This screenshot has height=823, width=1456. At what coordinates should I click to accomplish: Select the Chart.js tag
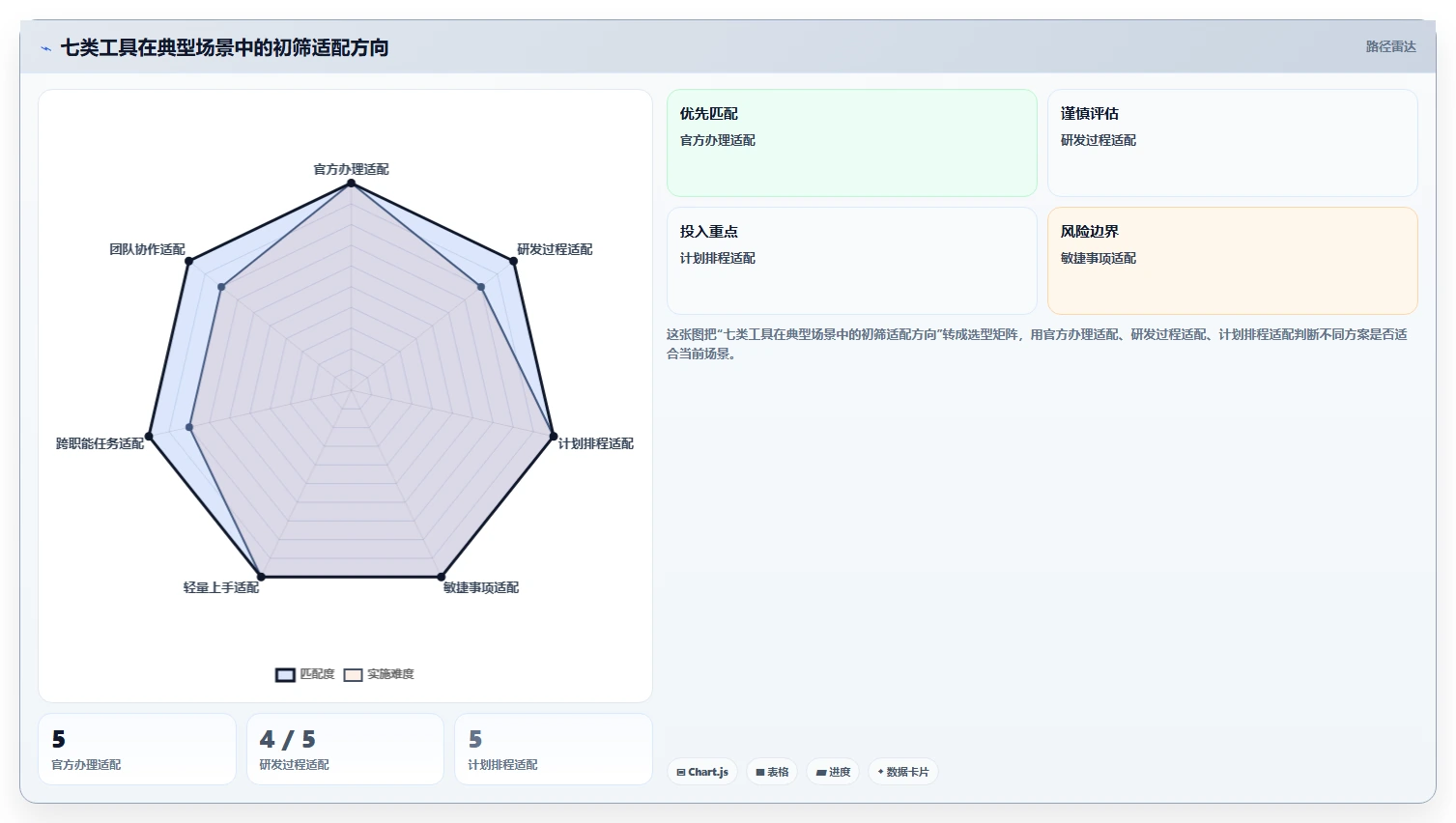702,772
